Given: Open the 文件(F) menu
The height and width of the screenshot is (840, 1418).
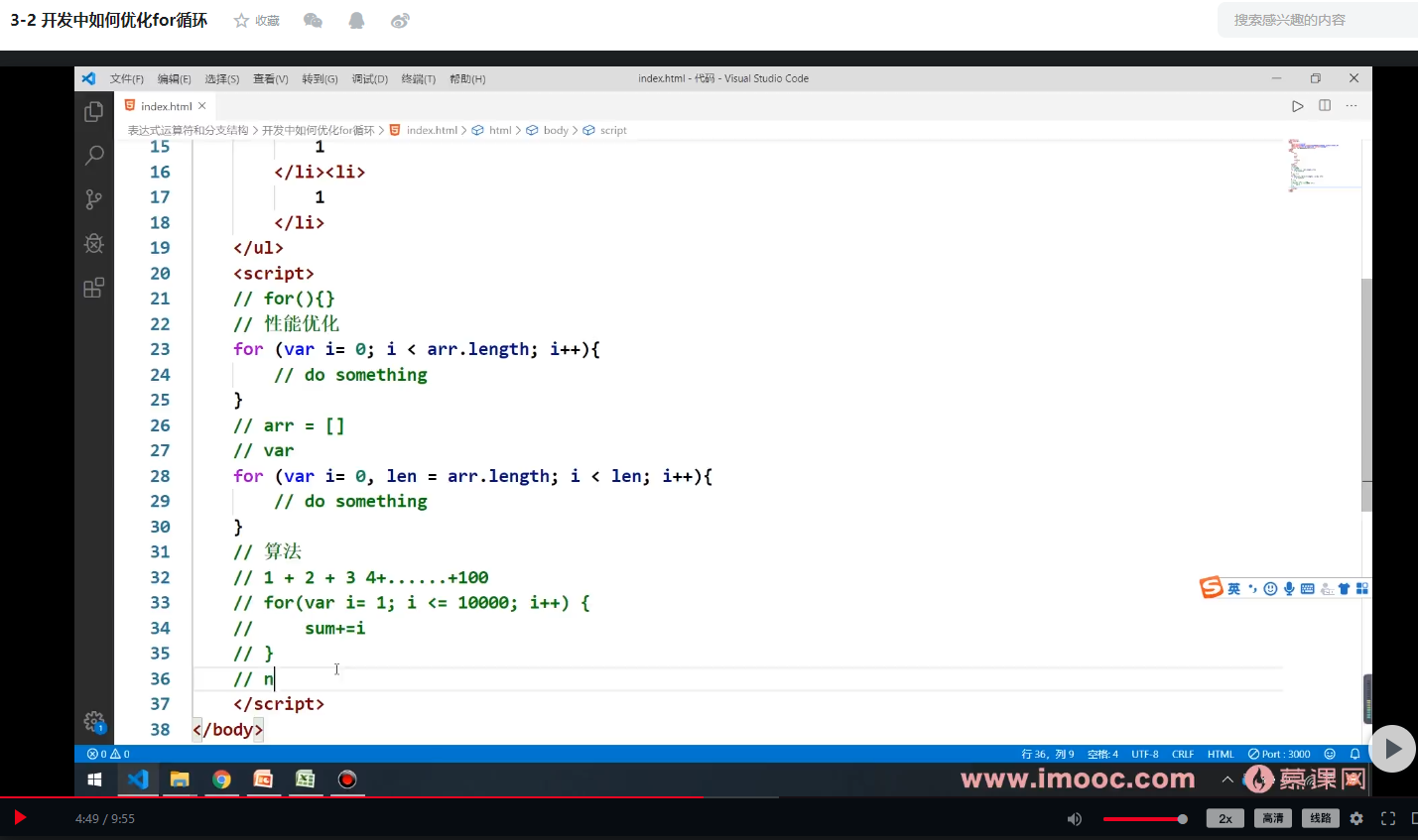Looking at the screenshot, I should [127, 78].
